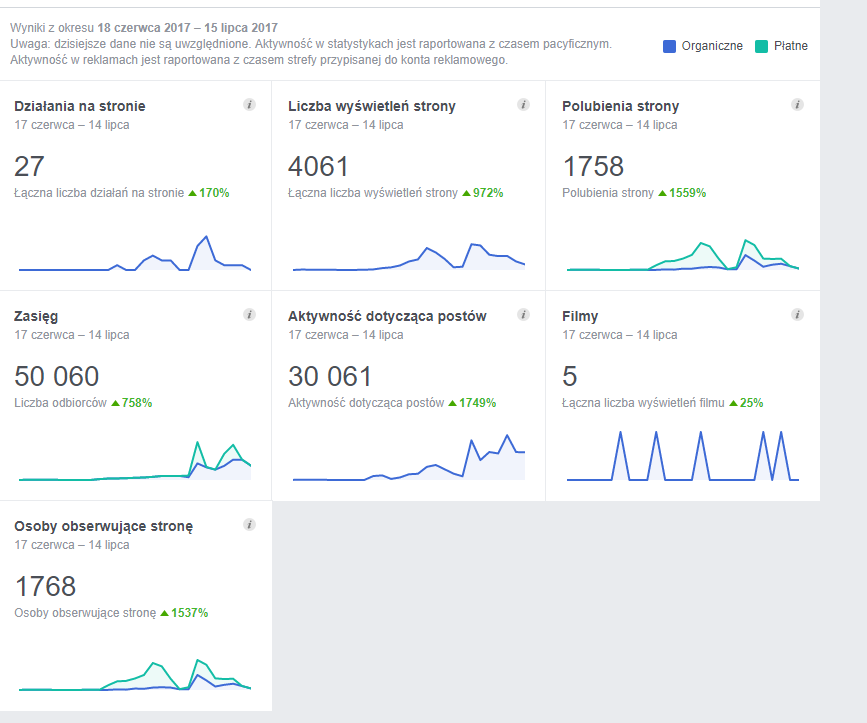Click the Zasięg reach trend chart
This screenshot has width=867, height=723.
tap(135, 461)
